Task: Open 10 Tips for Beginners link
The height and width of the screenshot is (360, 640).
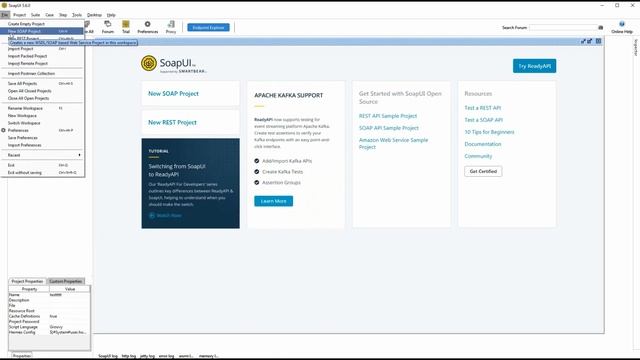Action: tap(489, 132)
